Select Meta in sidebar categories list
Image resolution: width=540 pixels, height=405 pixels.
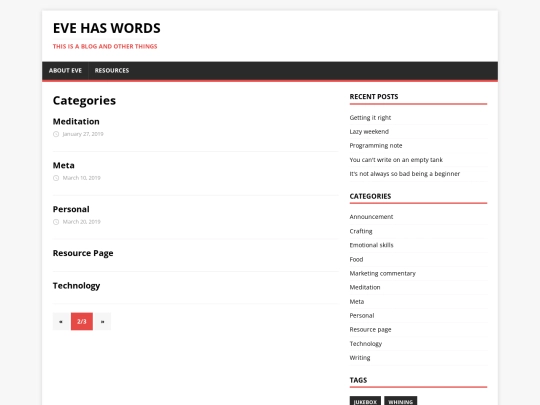[357, 302]
